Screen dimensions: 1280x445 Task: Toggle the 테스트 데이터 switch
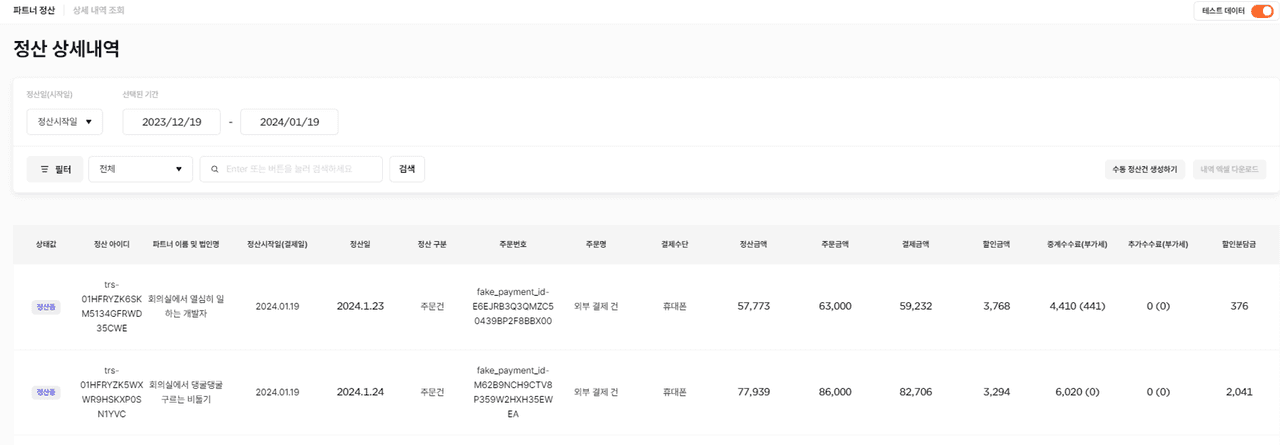point(1261,11)
